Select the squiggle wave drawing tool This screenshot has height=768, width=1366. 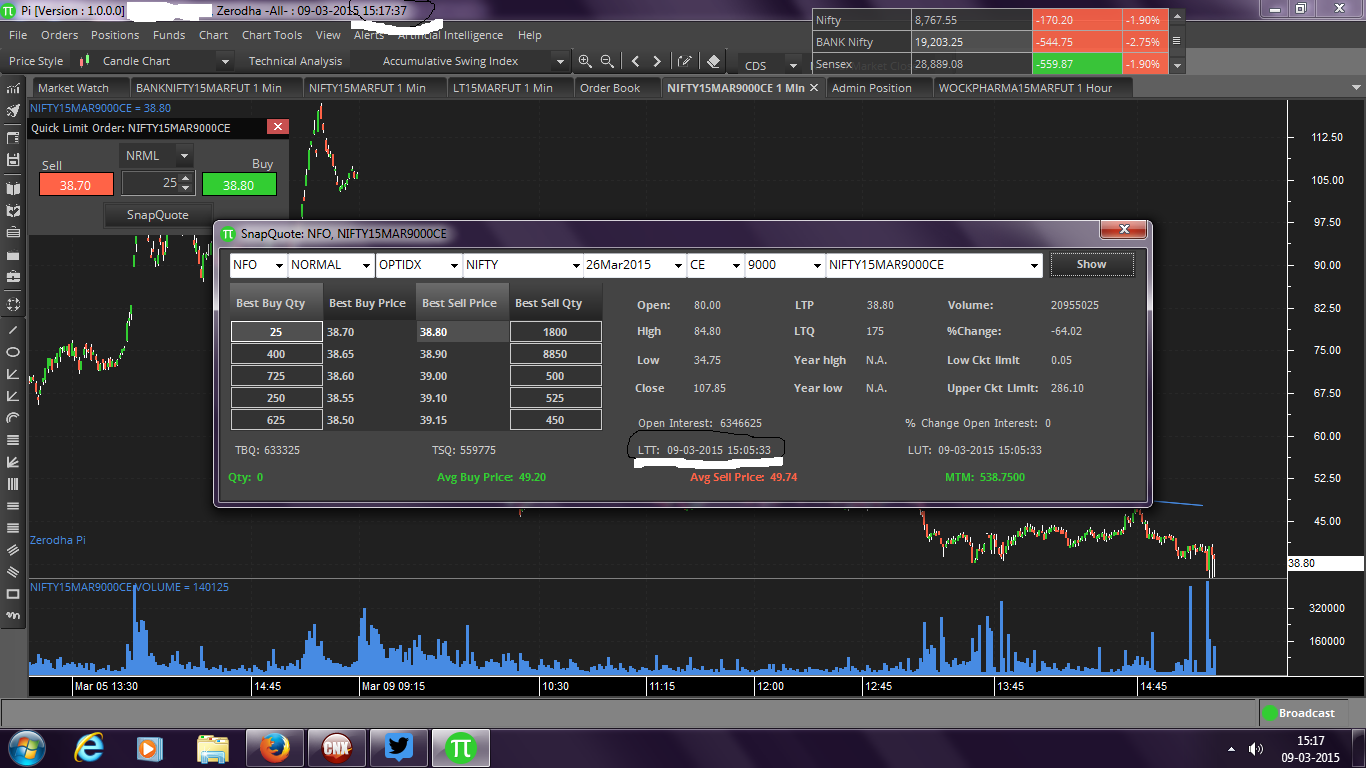(x=13, y=616)
